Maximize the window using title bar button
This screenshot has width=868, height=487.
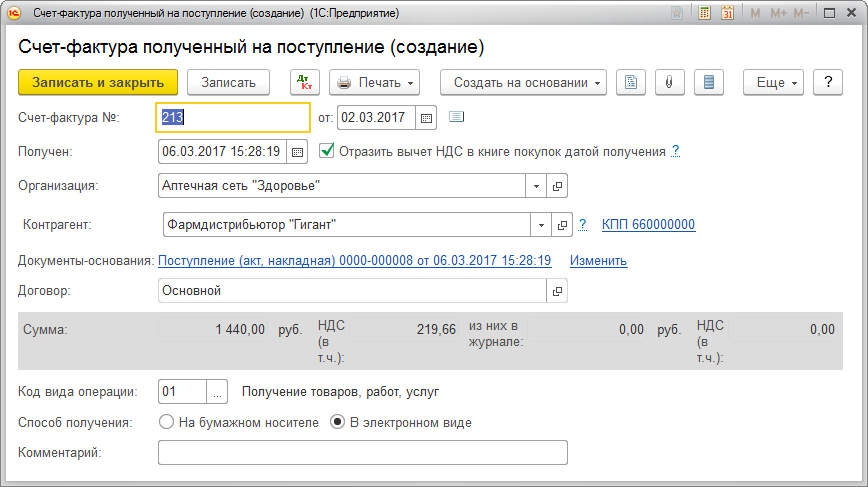[829, 13]
